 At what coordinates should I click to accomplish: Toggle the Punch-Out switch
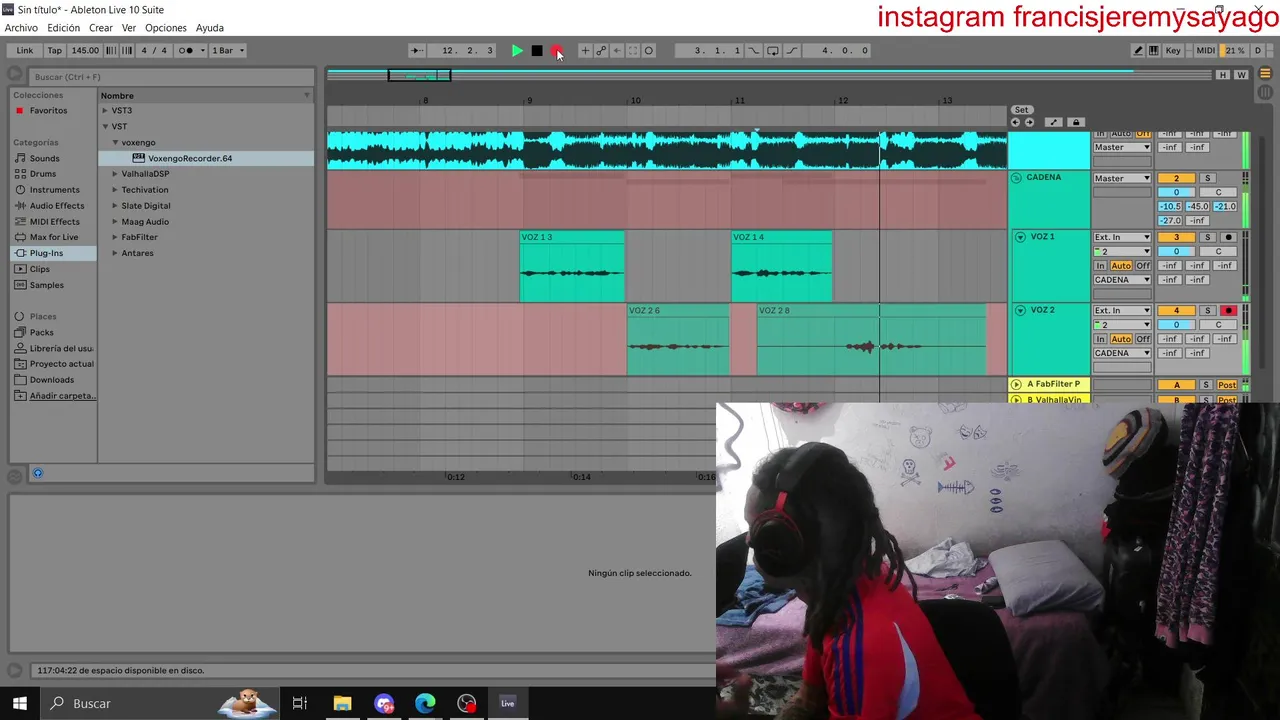point(792,51)
